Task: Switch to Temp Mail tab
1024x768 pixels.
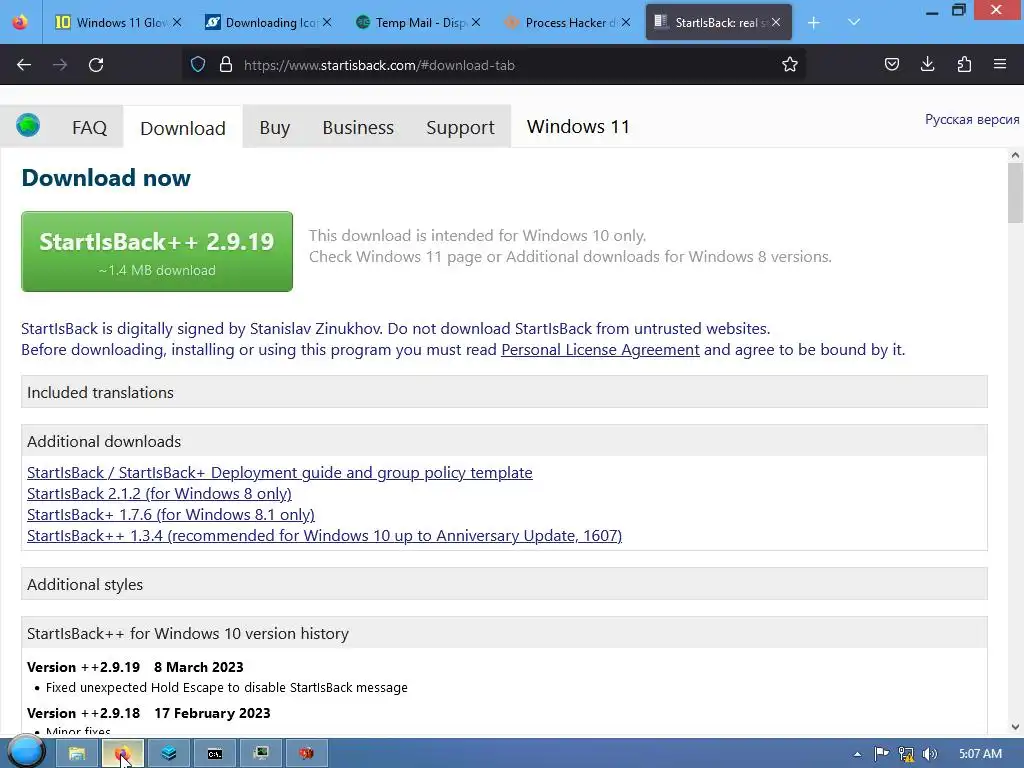Action: [411, 22]
